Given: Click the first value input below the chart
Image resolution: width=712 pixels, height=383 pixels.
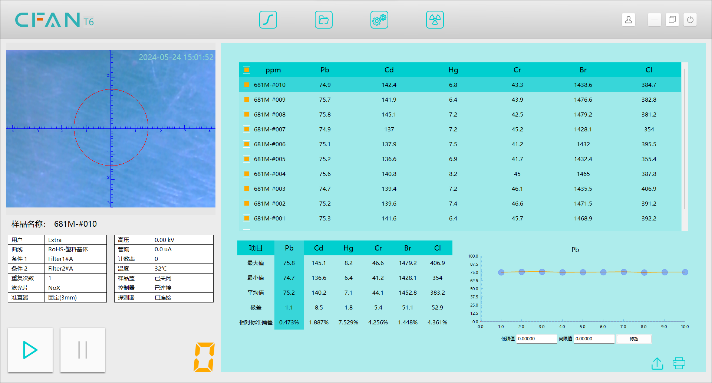Looking at the screenshot, I should (536, 339).
